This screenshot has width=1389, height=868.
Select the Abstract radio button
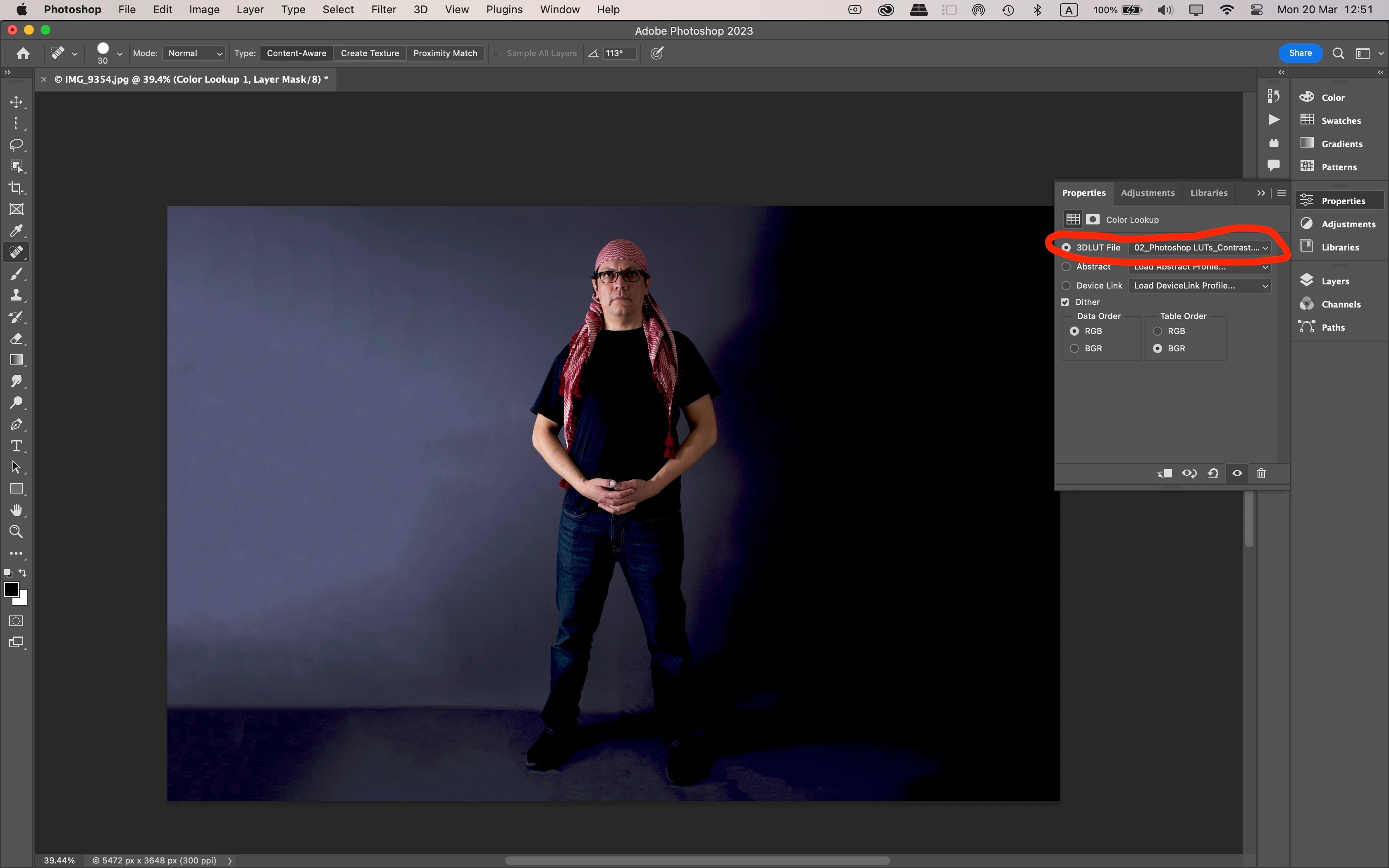[x=1067, y=267]
